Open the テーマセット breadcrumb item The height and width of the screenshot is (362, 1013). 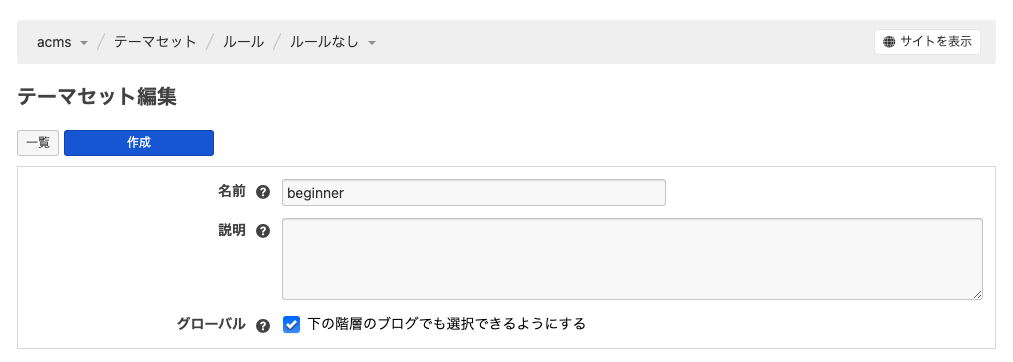[155, 42]
